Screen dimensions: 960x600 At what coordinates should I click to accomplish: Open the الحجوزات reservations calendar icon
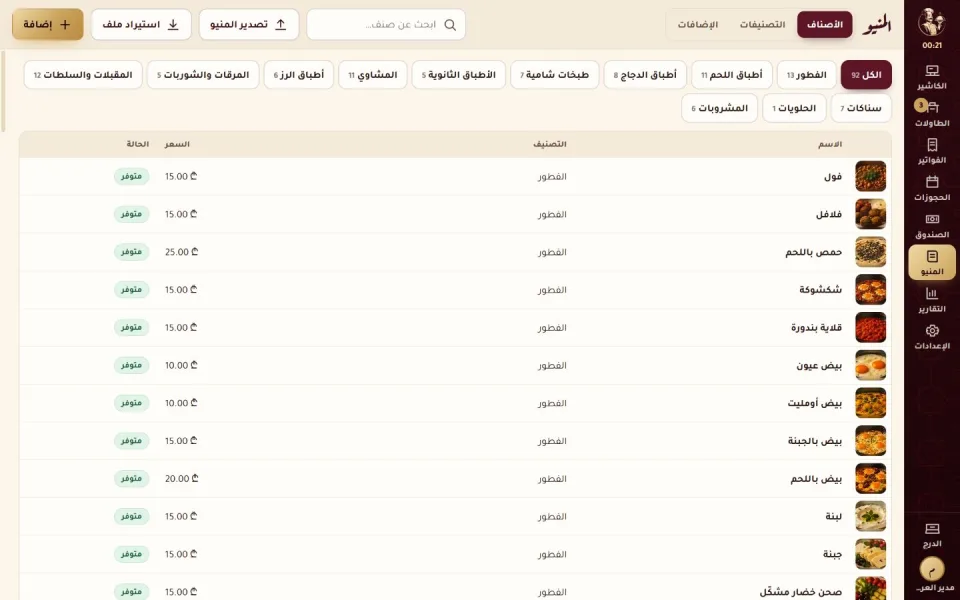pyautogui.click(x=932, y=189)
